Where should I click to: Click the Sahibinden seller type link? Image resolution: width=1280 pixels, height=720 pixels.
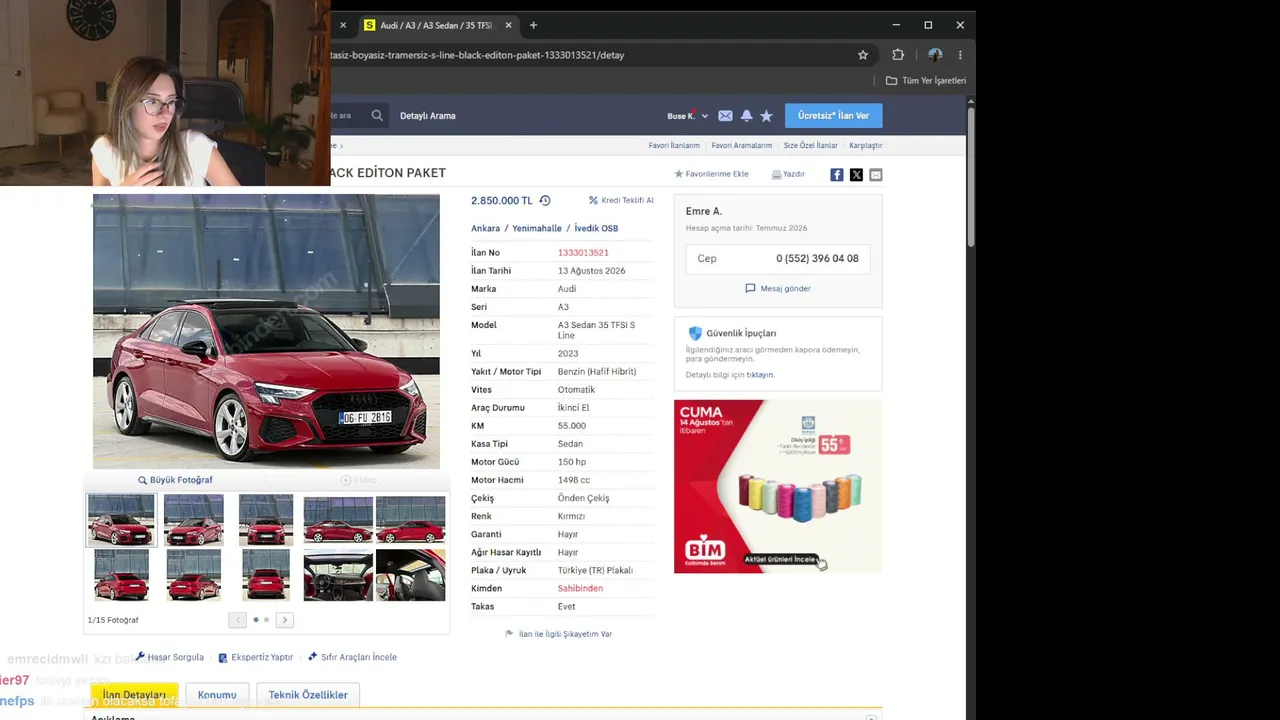point(580,588)
